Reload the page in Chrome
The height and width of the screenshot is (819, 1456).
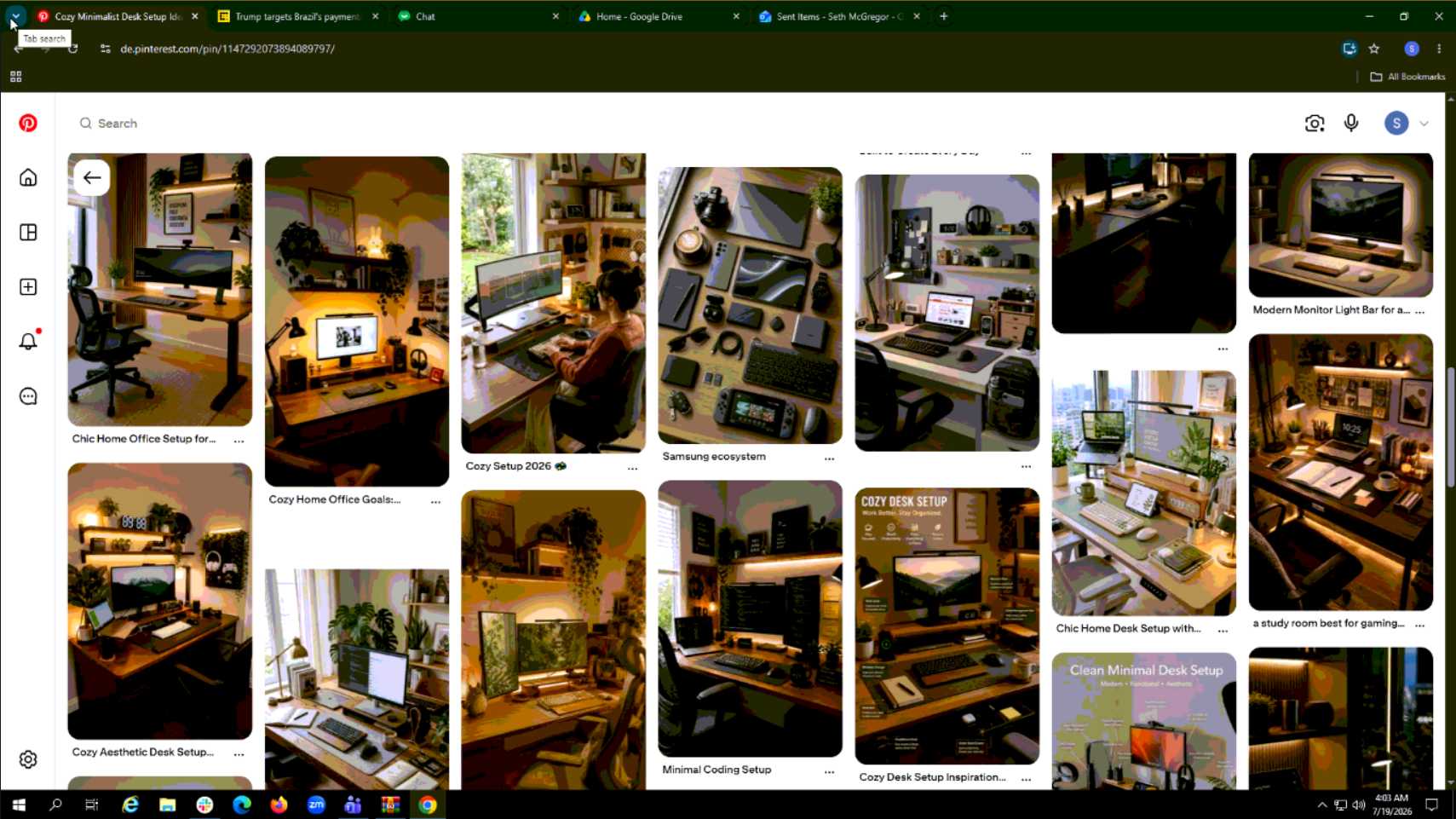click(x=73, y=49)
